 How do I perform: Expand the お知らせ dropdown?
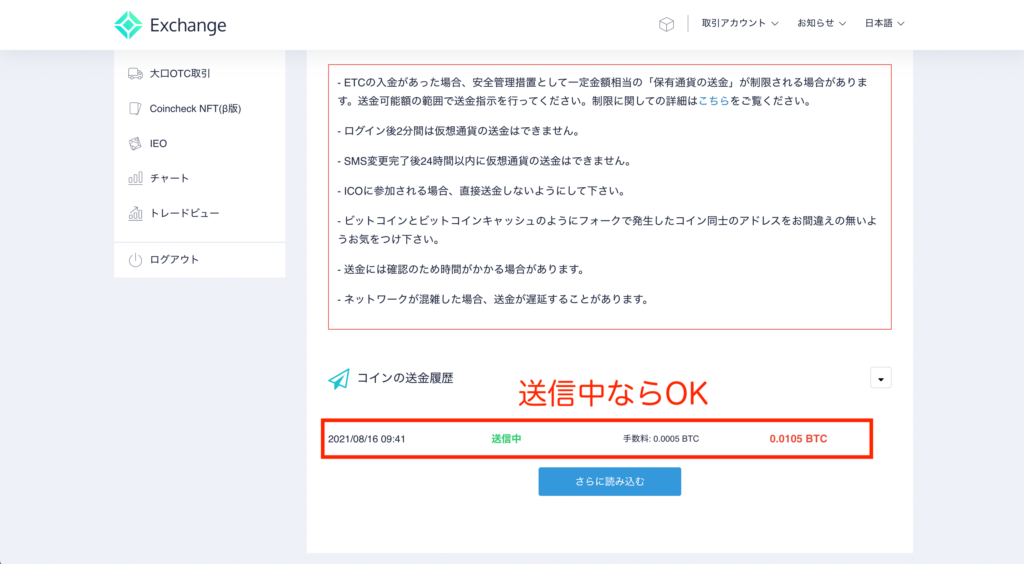(822, 24)
